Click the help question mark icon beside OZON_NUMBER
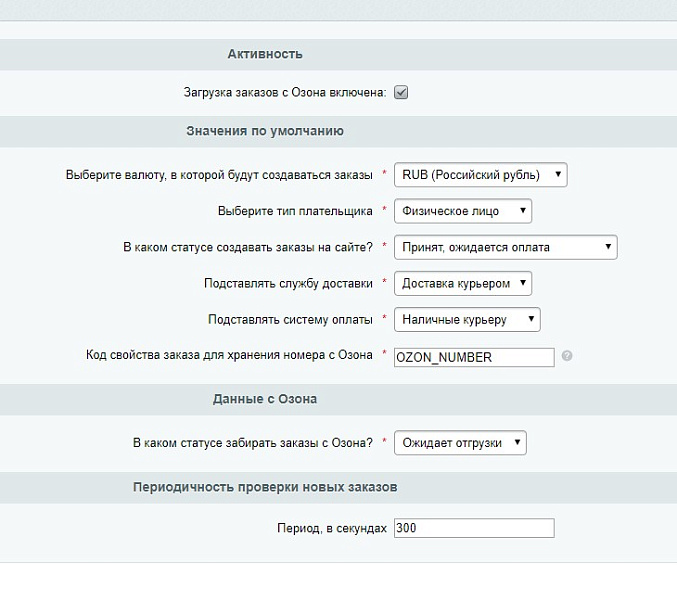This screenshot has height=600, width=677. (x=567, y=356)
